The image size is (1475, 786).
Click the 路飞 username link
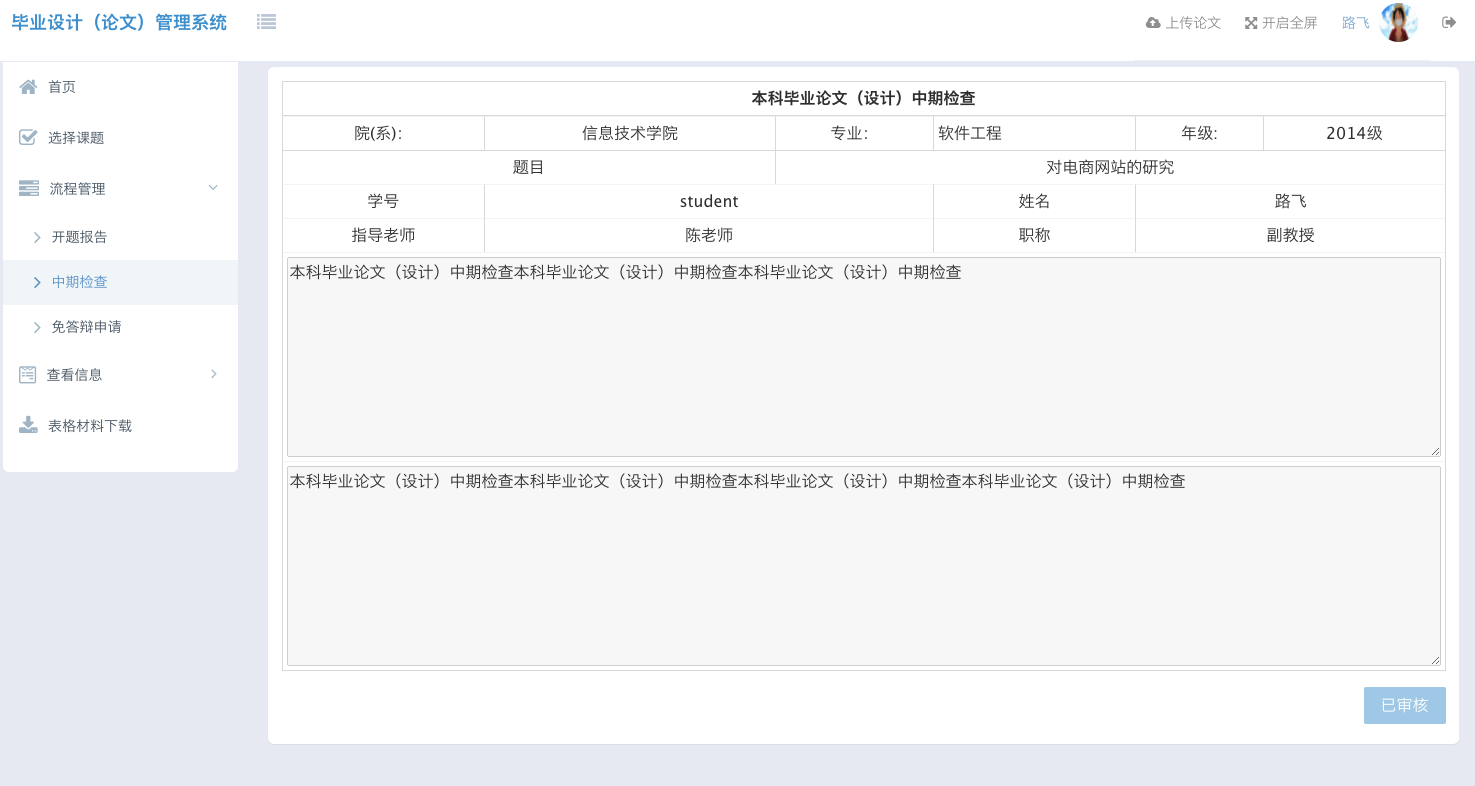point(1354,22)
